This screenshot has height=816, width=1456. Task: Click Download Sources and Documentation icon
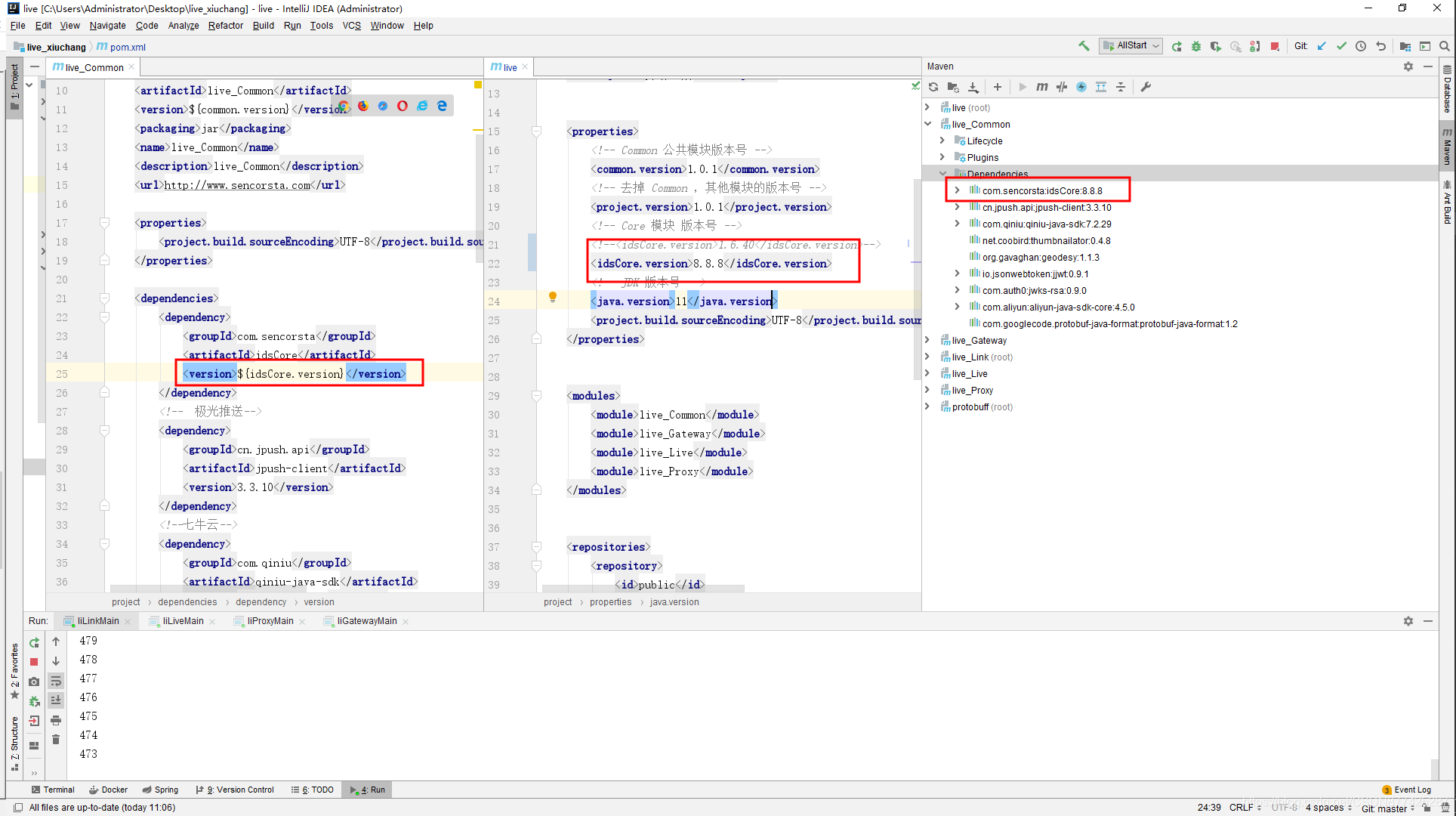973,87
